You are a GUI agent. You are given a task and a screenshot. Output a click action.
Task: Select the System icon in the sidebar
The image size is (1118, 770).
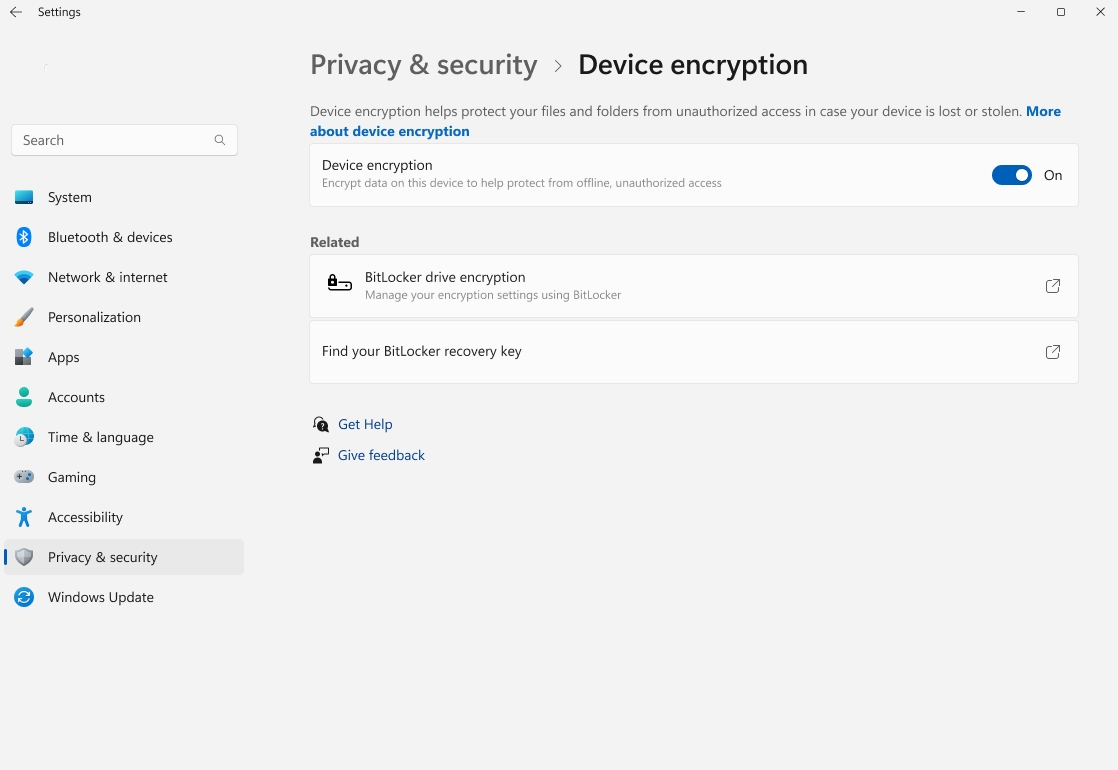pos(23,197)
